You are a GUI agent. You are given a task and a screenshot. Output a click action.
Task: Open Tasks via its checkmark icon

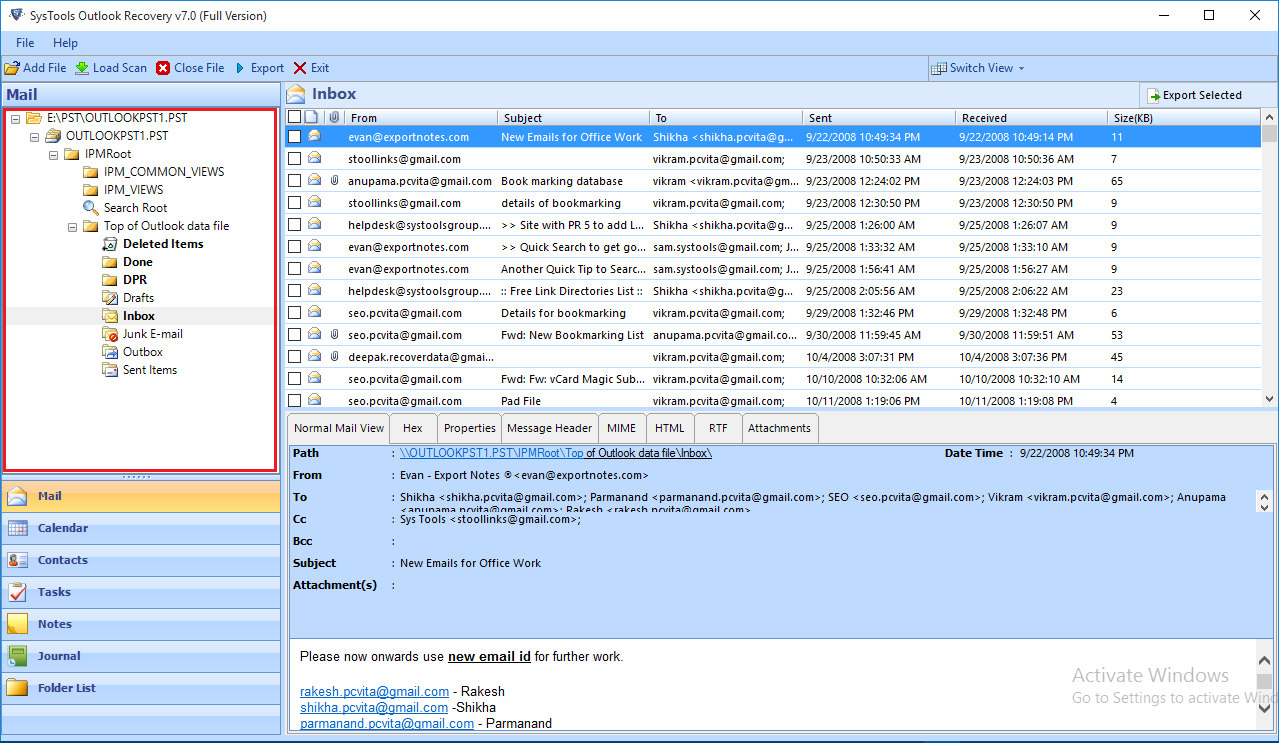tap(18, 592)
